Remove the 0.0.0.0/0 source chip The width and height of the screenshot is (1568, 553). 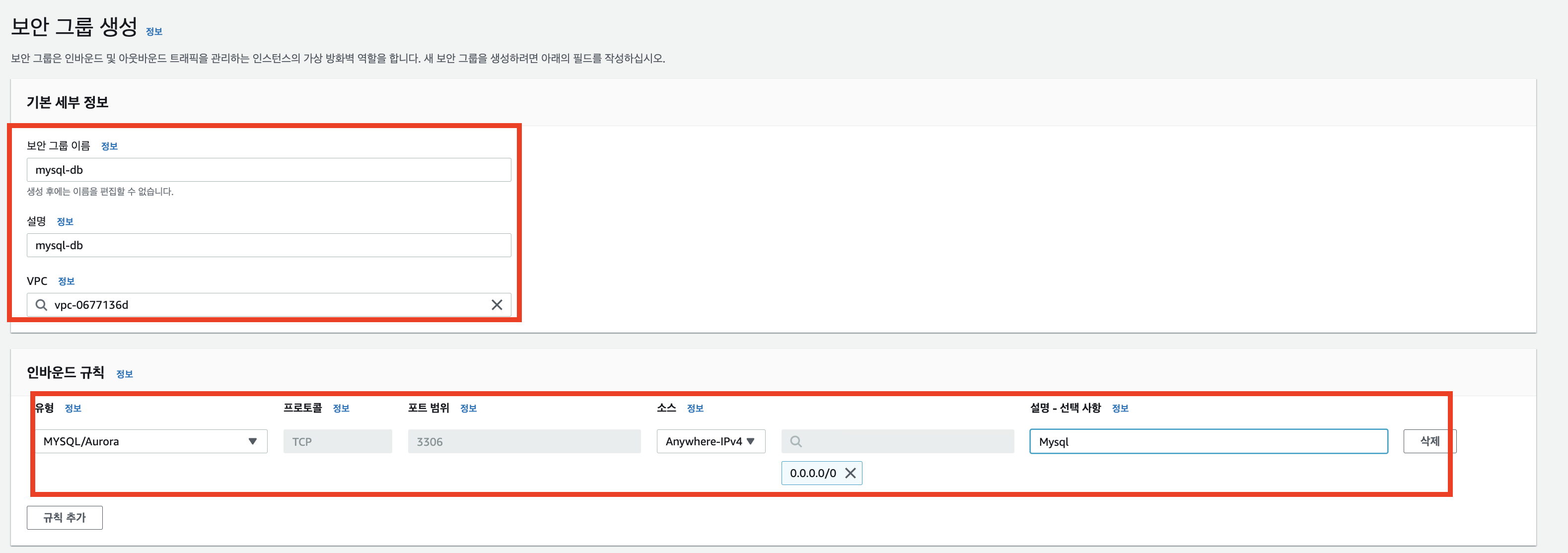pos(851,473)
